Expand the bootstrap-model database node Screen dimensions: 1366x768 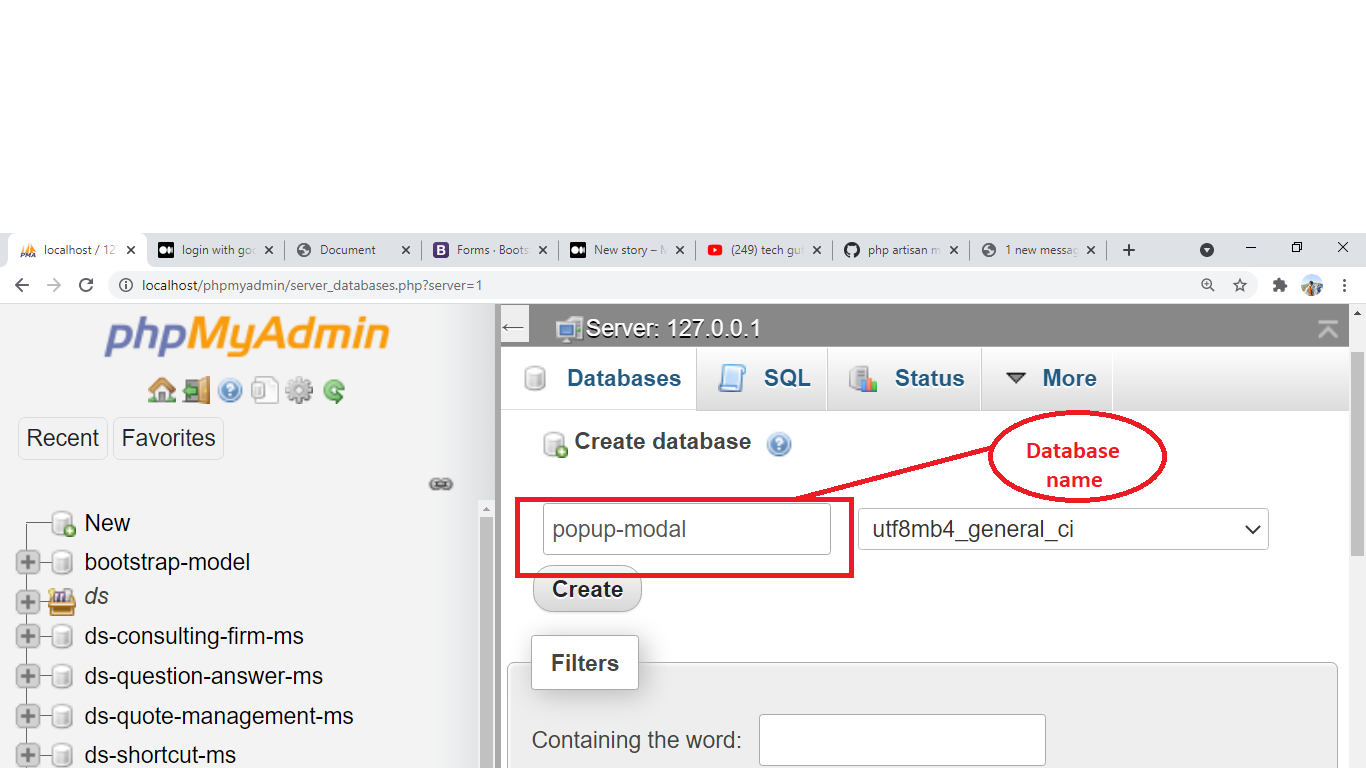pyautogui.click(x=28, y=562)
